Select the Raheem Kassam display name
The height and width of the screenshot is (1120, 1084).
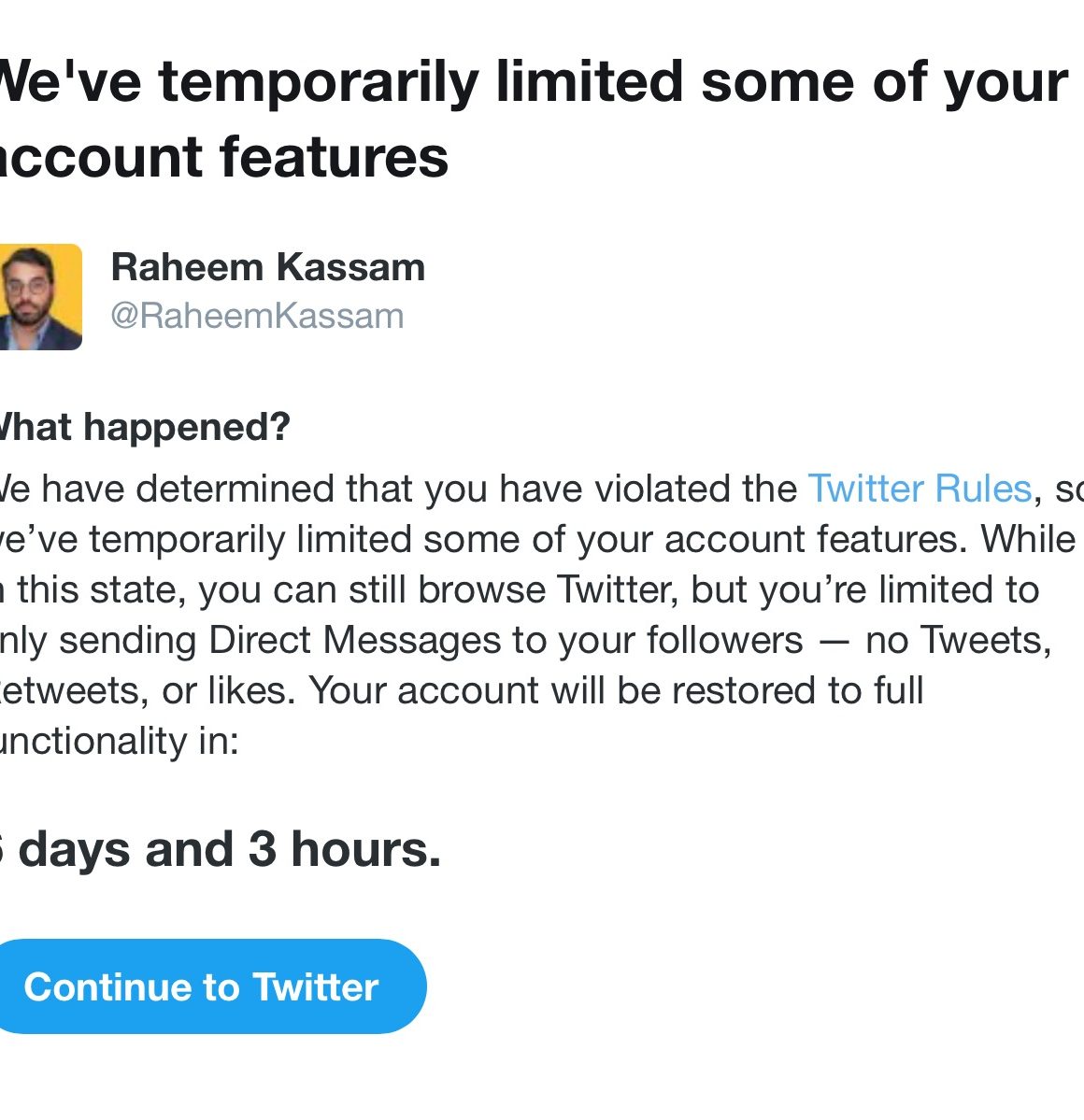click(267, 267)
